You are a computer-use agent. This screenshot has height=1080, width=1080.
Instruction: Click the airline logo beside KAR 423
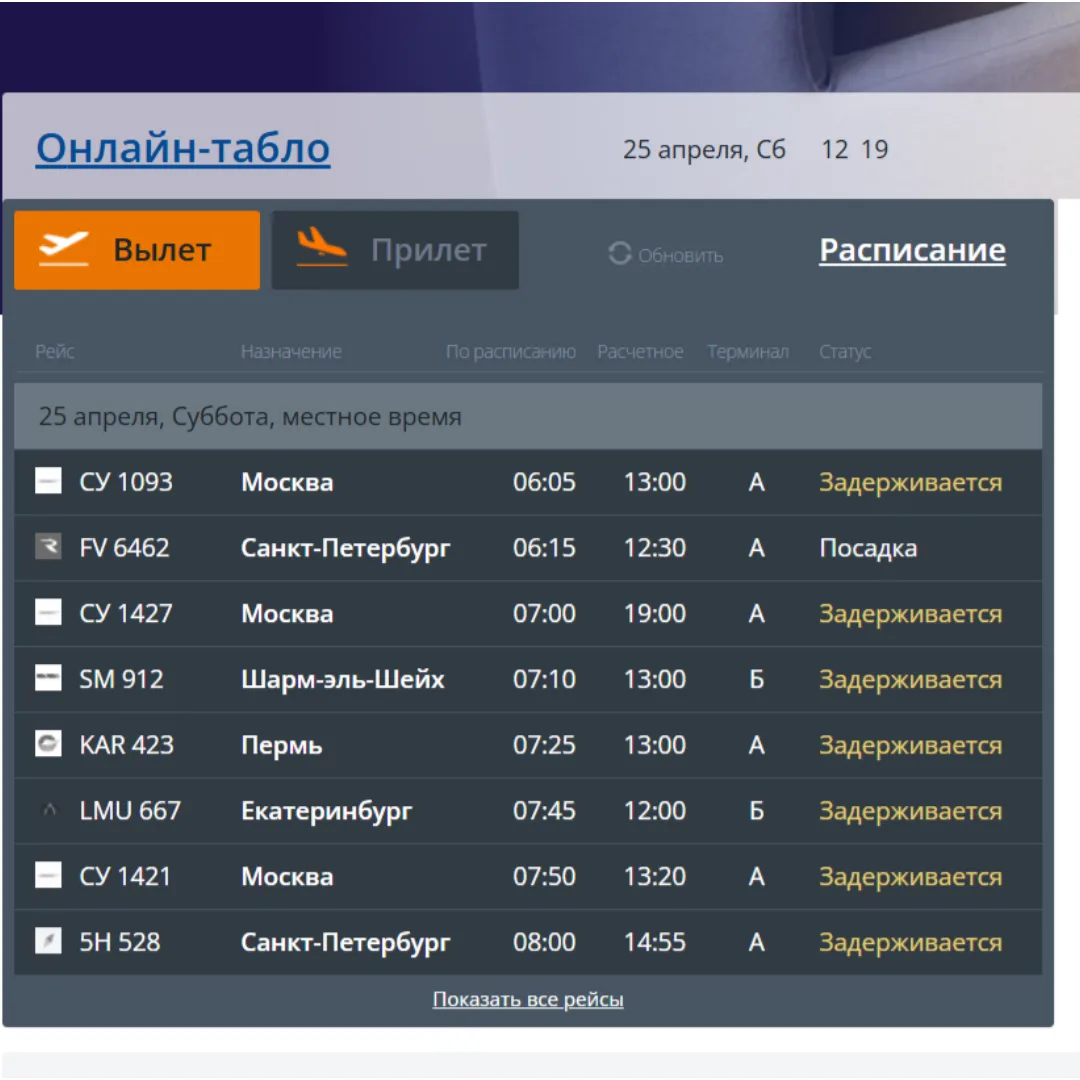tap(48, 745)
